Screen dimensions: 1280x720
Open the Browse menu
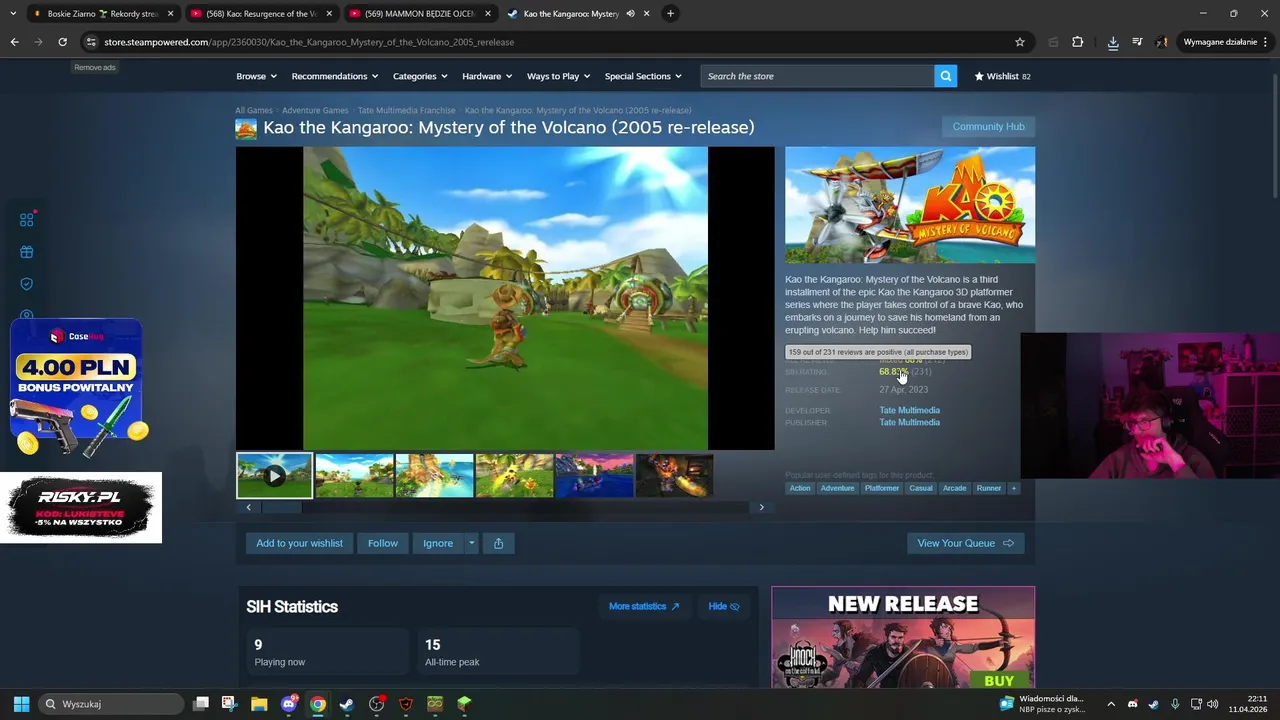(x=256, y=76)
